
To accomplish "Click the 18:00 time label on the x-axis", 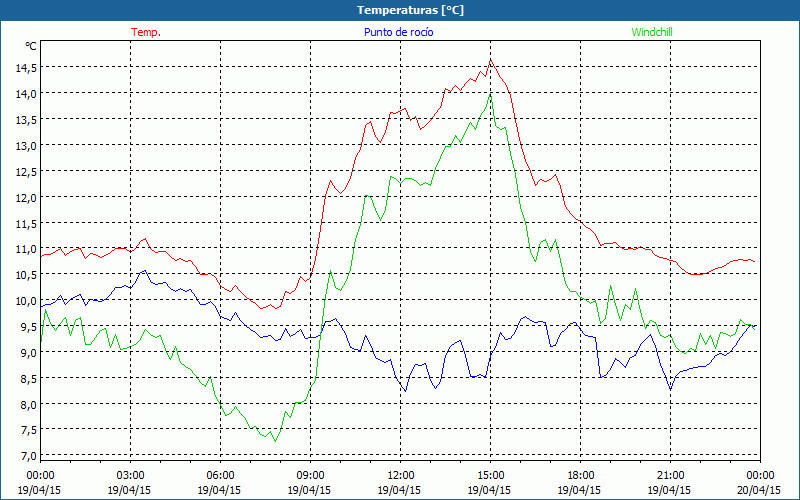I will point(580,476).
